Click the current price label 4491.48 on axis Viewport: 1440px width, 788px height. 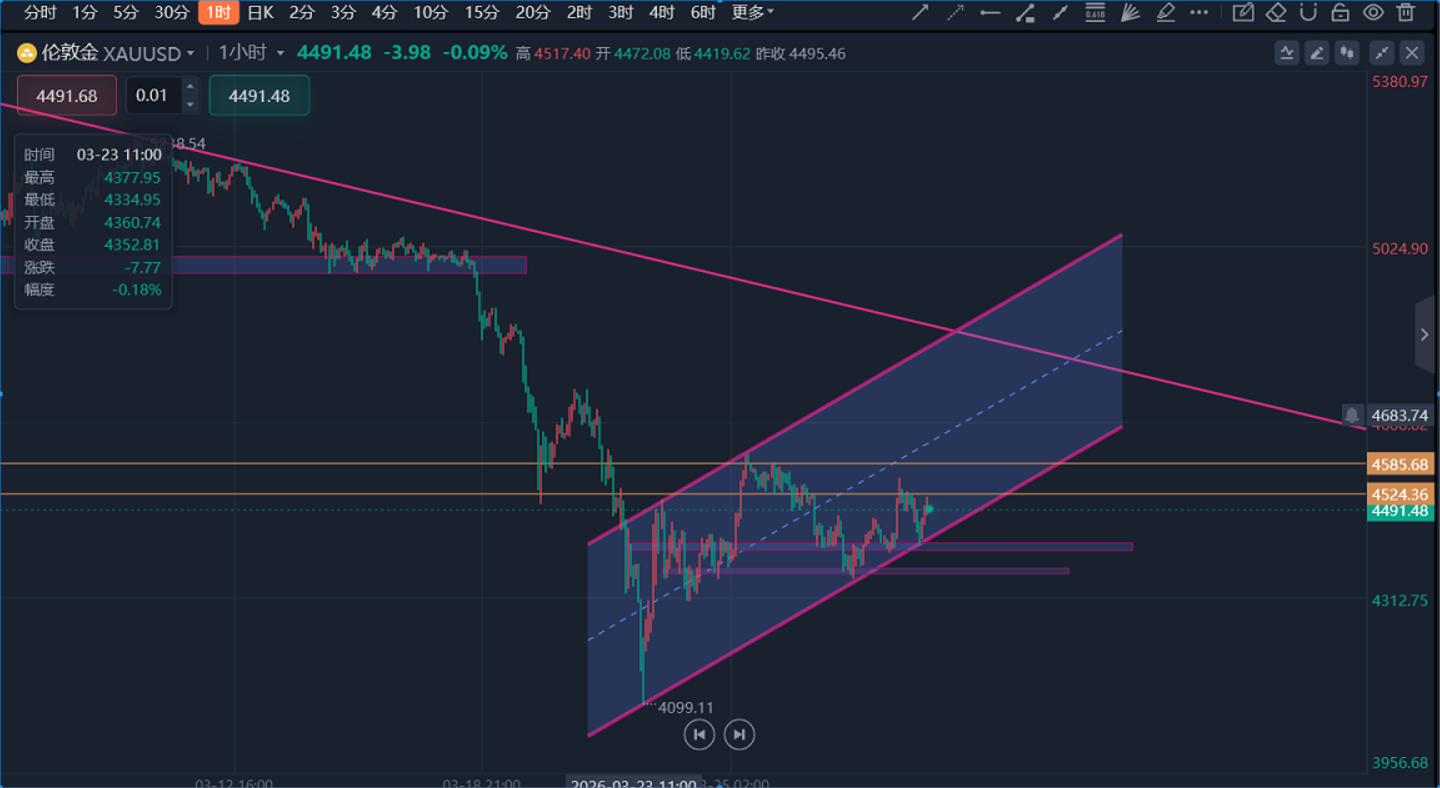pyautogui.click(x=1400, y=511)
